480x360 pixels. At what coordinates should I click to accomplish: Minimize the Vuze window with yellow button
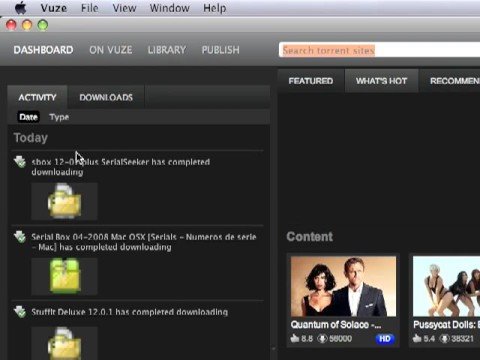point(27,25)
